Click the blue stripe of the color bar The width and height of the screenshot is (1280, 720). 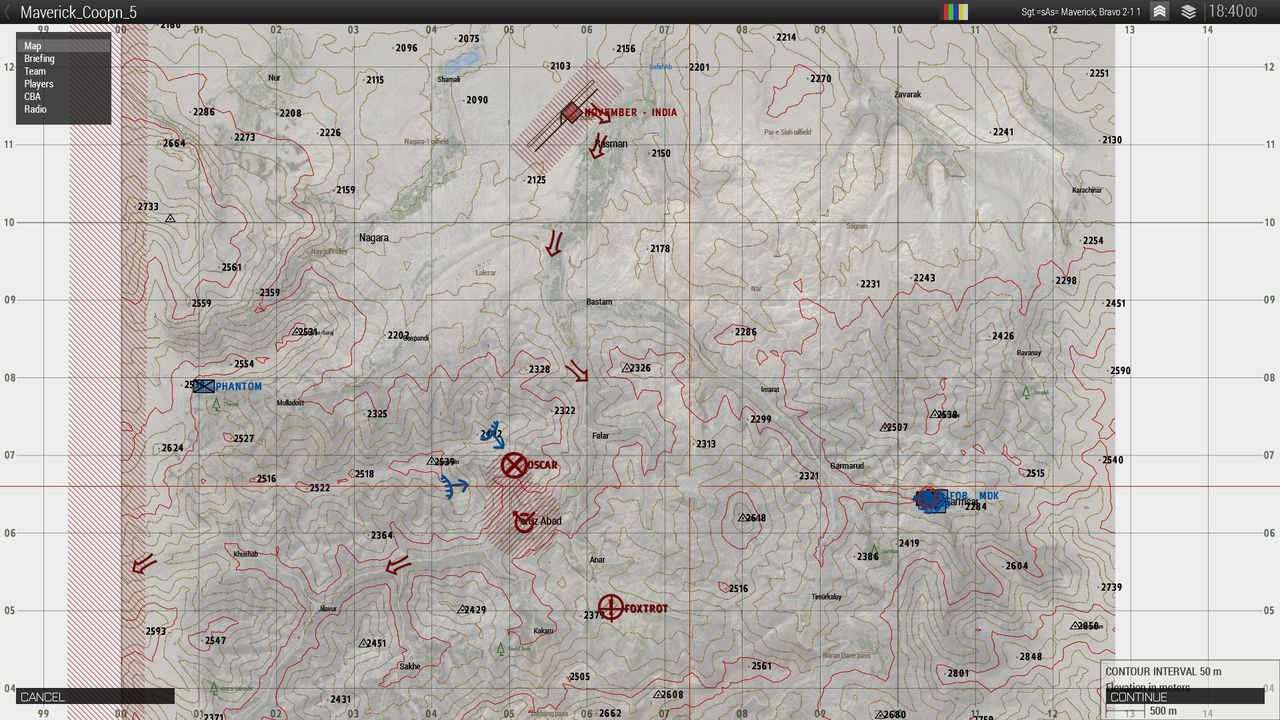click(x=954, y=12)
